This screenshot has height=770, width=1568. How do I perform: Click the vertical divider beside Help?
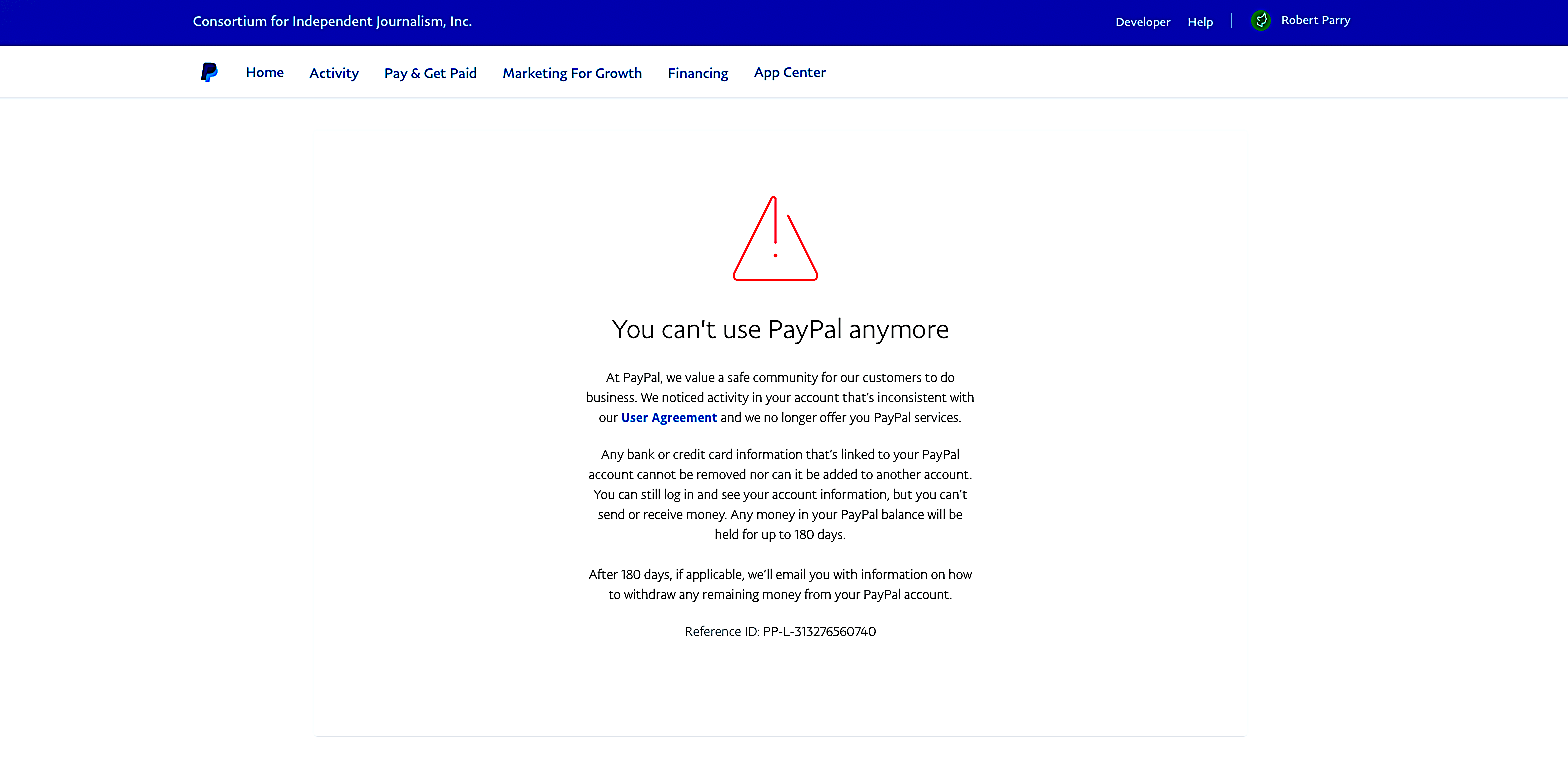(x=1232, y=21)
